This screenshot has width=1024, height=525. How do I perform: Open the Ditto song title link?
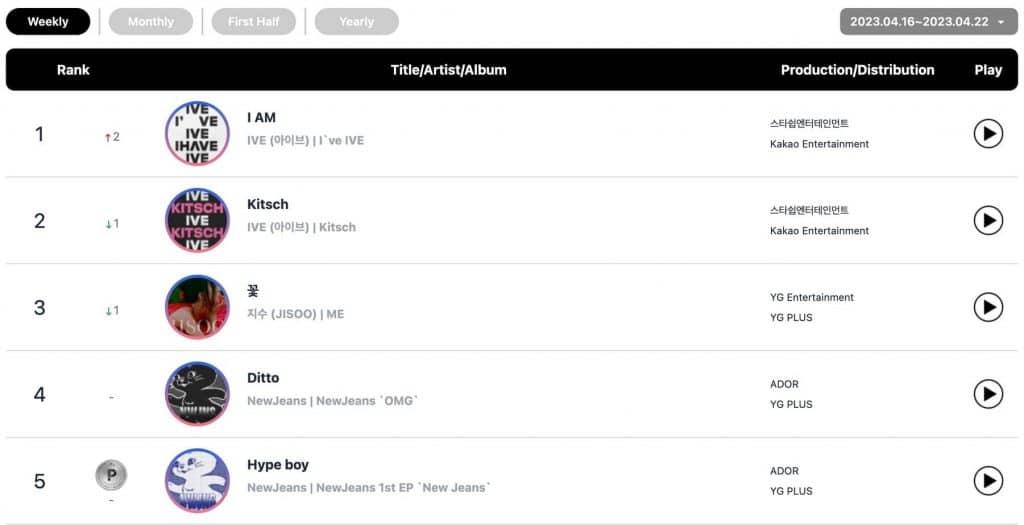[x=263, y=378]
